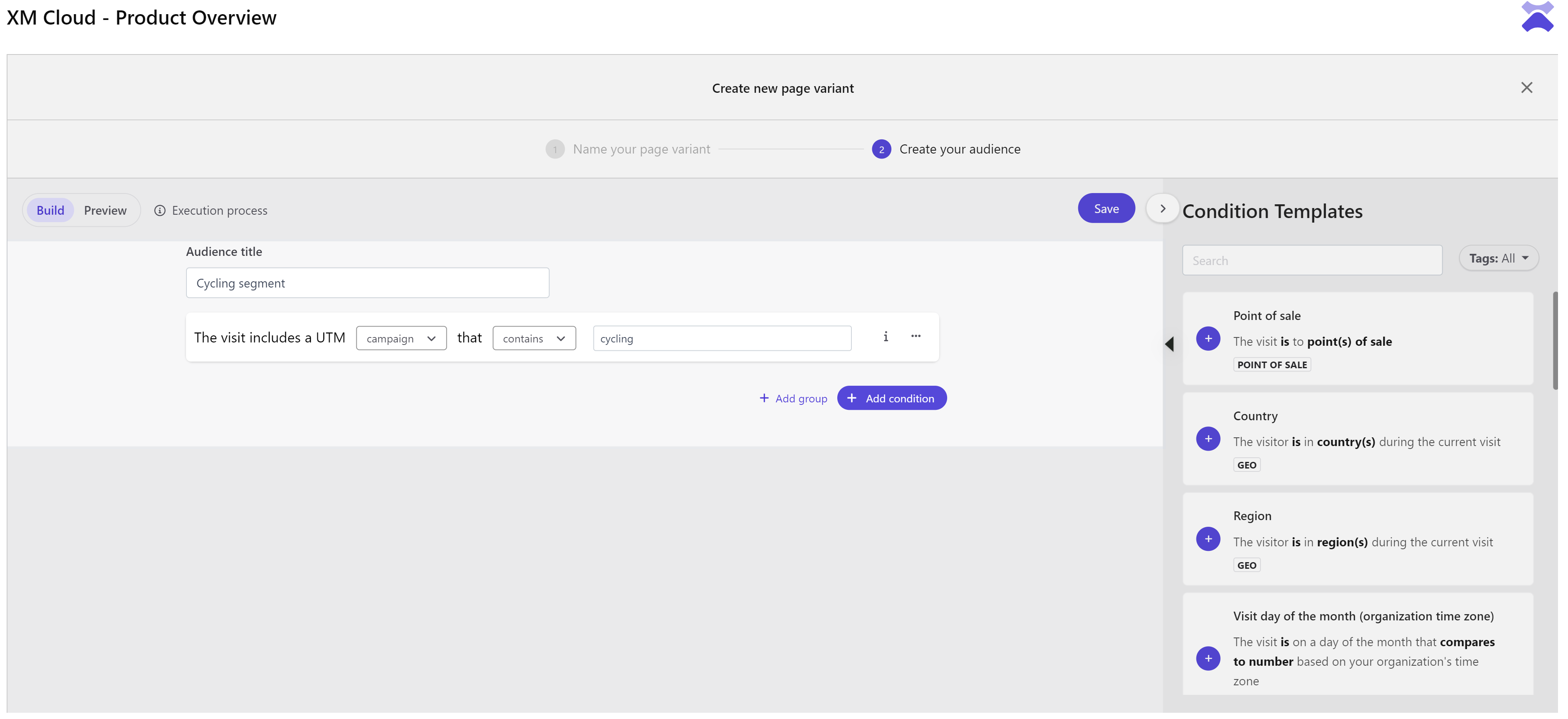1568x719 pixels.
Task: Switch to Build mode
Action: [50, 211]
